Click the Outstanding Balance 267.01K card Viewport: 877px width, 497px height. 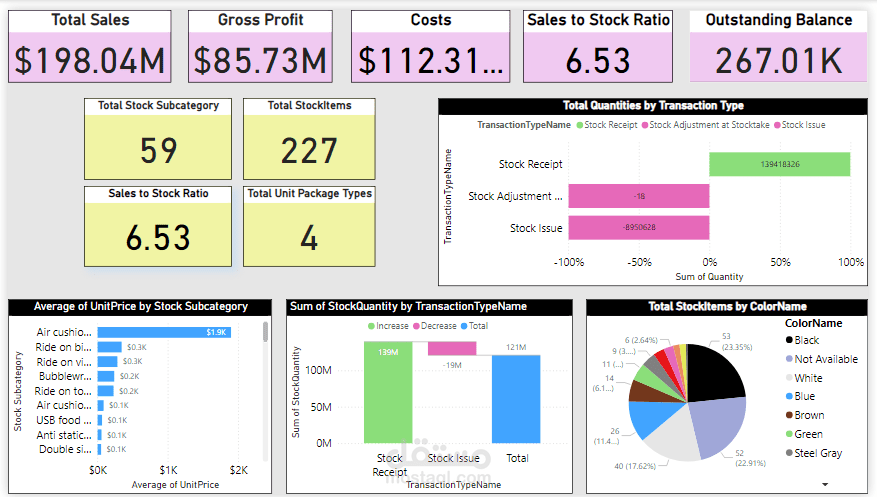point(779,46)
